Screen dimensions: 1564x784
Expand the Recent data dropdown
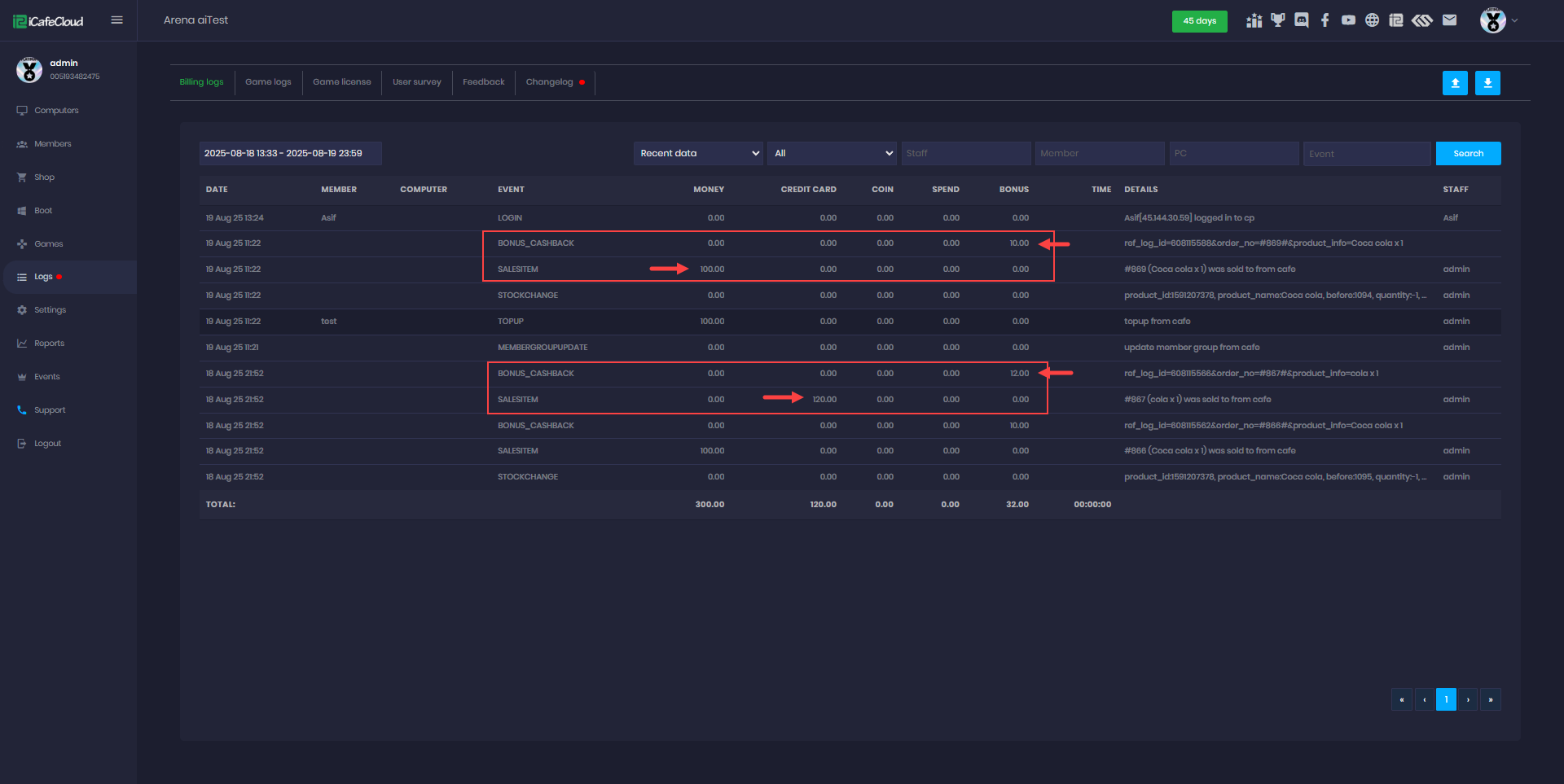point(698,153)
